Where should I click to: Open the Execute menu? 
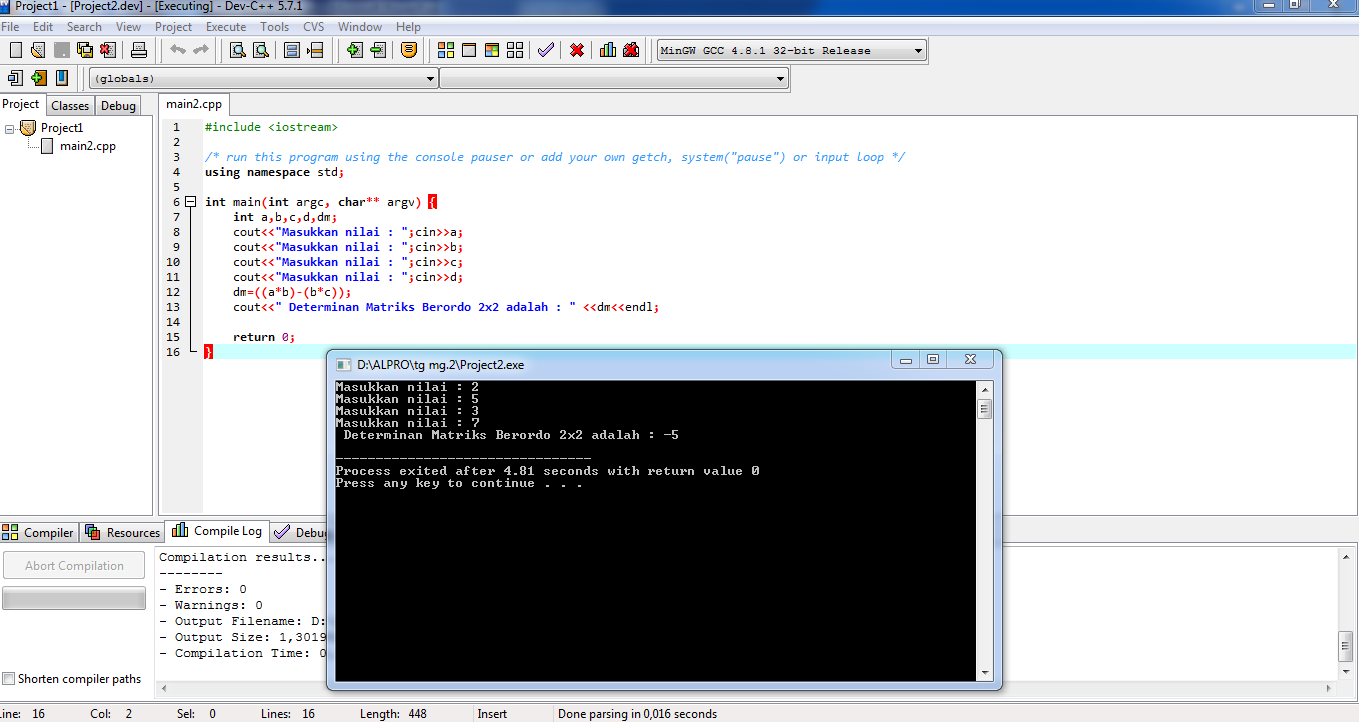point(225,27)
